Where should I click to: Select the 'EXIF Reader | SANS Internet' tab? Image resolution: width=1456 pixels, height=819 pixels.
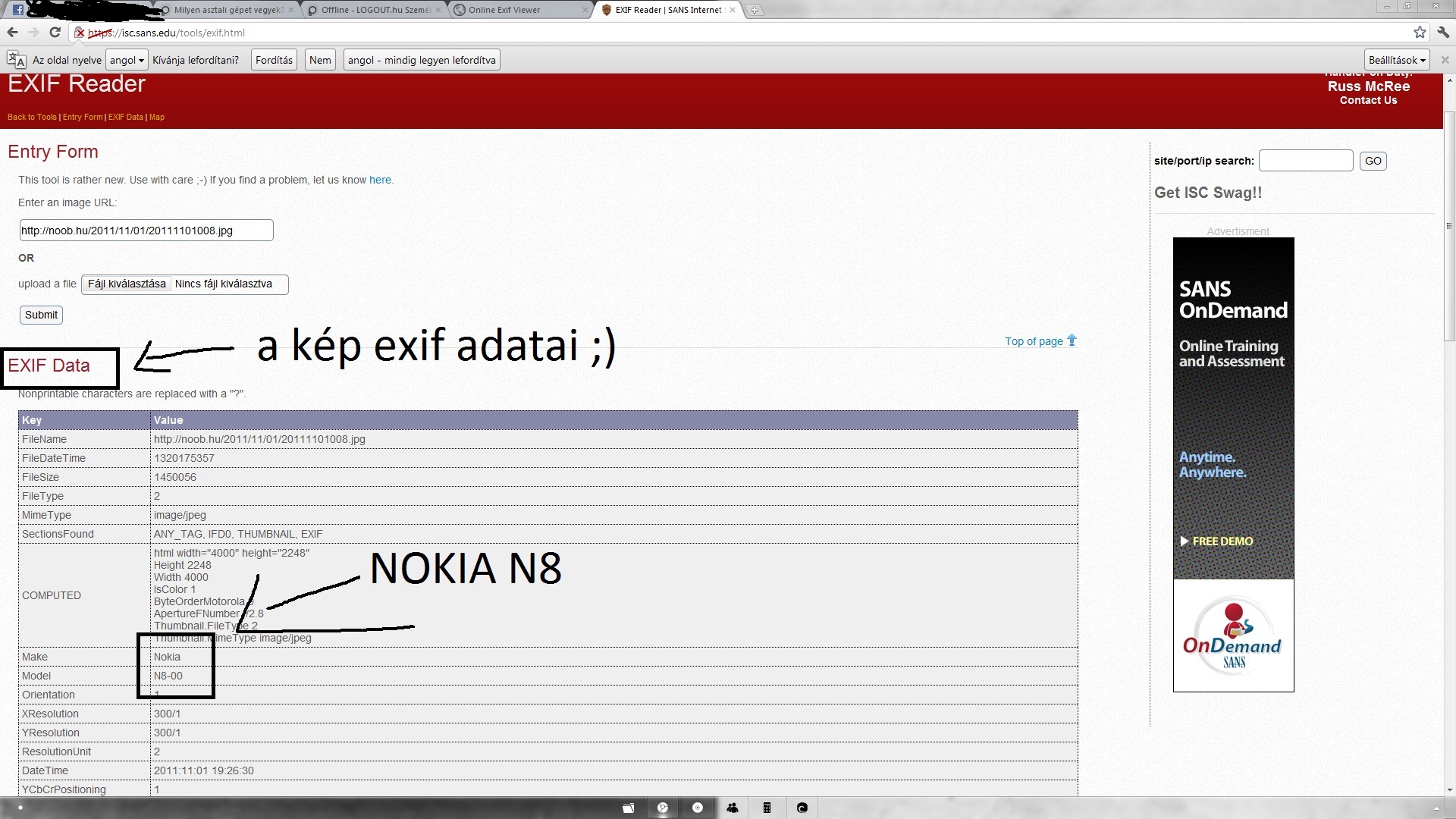[x=667, y=10]
